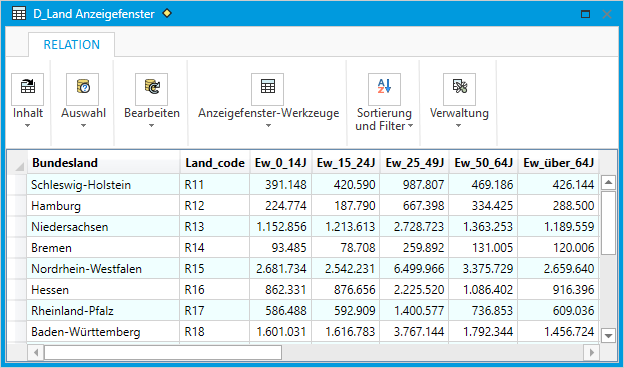This screenshot has height=368, width=624.
Task: Click the R11 land code cell
Action: (x=215, y=185)
